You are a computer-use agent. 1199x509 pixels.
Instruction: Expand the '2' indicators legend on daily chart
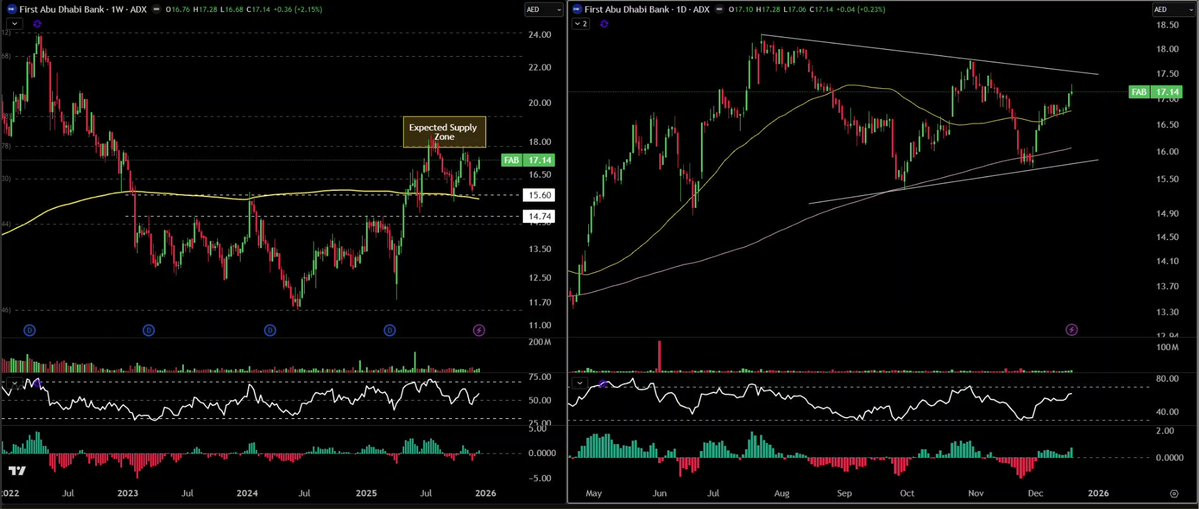pyautogui.click(x=581, y=24)
